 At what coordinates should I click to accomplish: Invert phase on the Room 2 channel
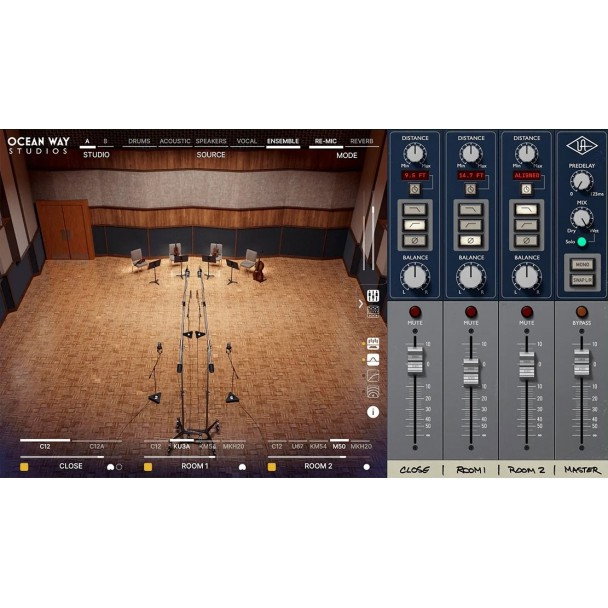point(527,240)
